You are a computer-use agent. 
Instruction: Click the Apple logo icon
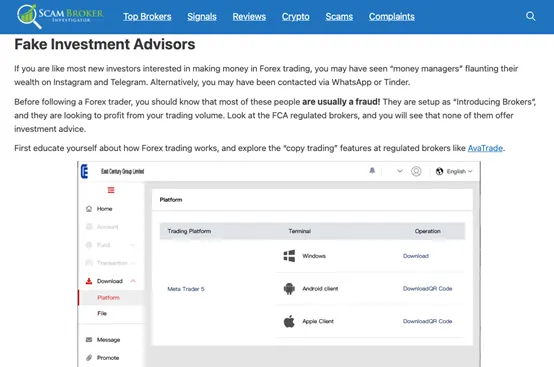pos(289,321)
